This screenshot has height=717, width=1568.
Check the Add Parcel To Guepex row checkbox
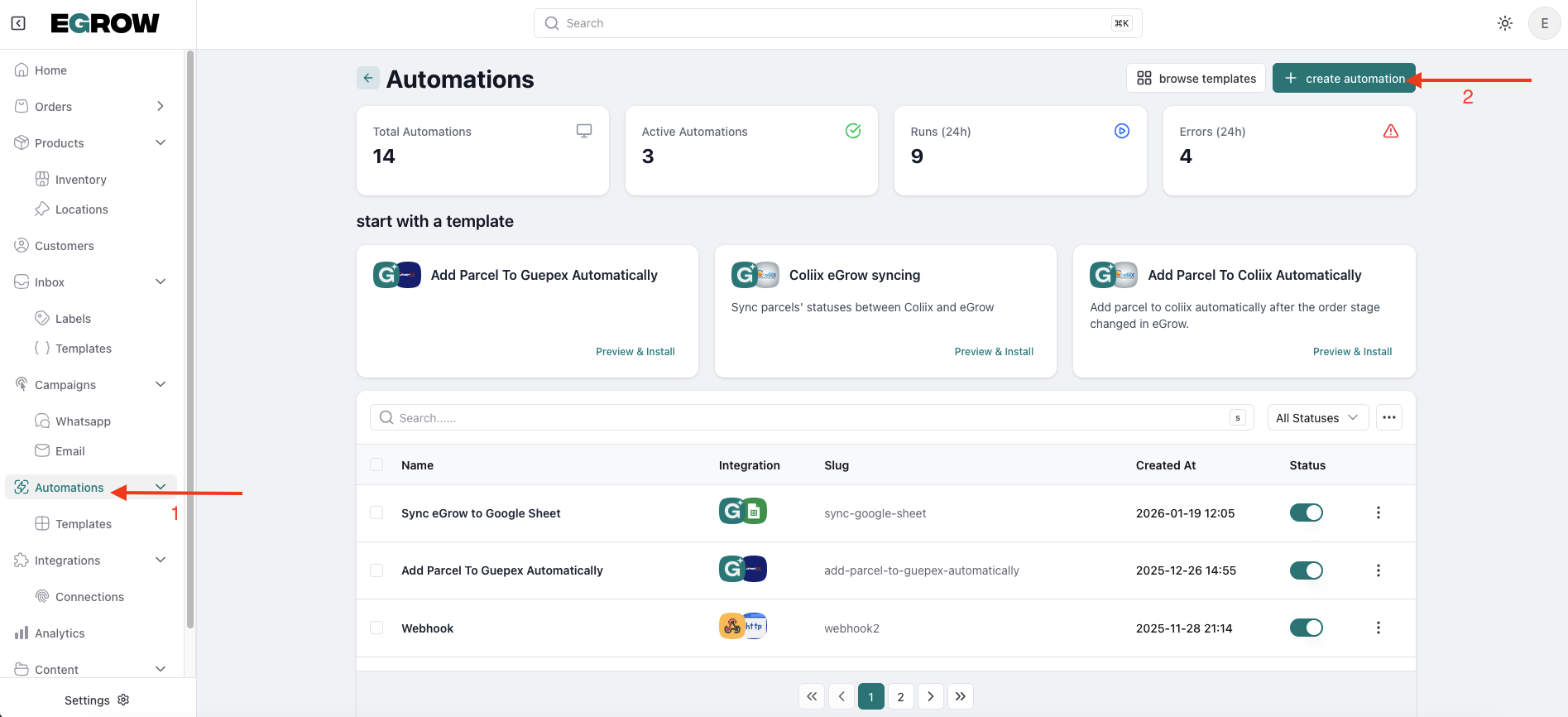pyautogui.click(x=376, y=570)
